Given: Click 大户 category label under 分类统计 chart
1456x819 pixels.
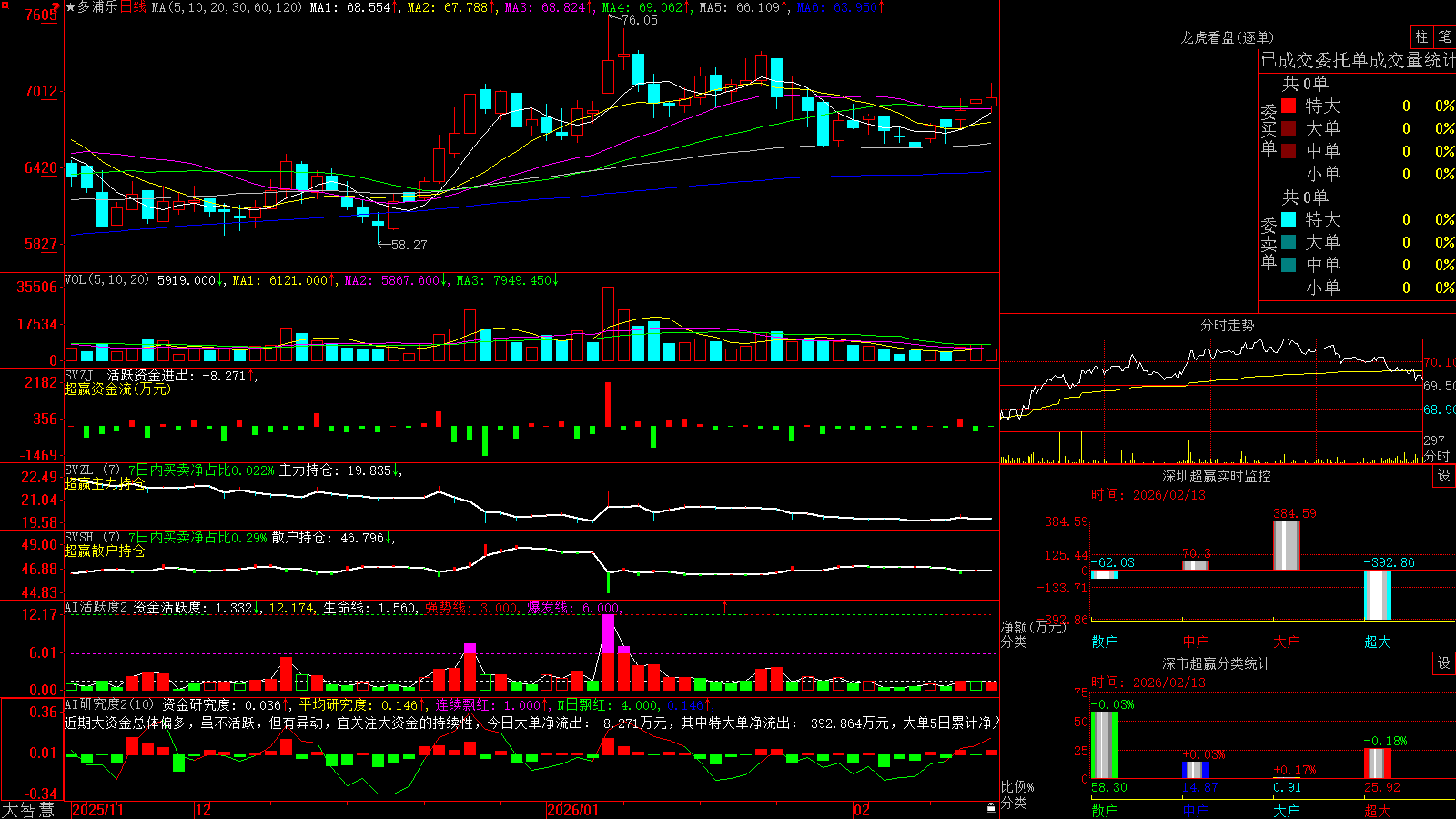Looking at the screenshot, I should 1287,811.
